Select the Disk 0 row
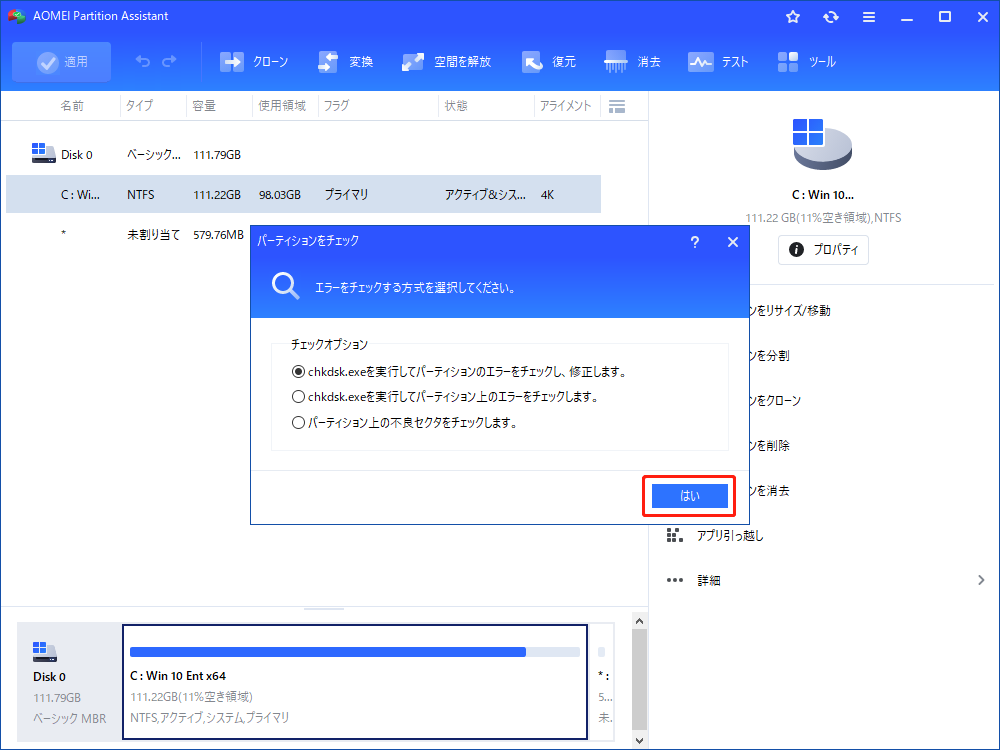Image resolution: width=1000 pixels, height=750 pixels. tap(304, 154)
